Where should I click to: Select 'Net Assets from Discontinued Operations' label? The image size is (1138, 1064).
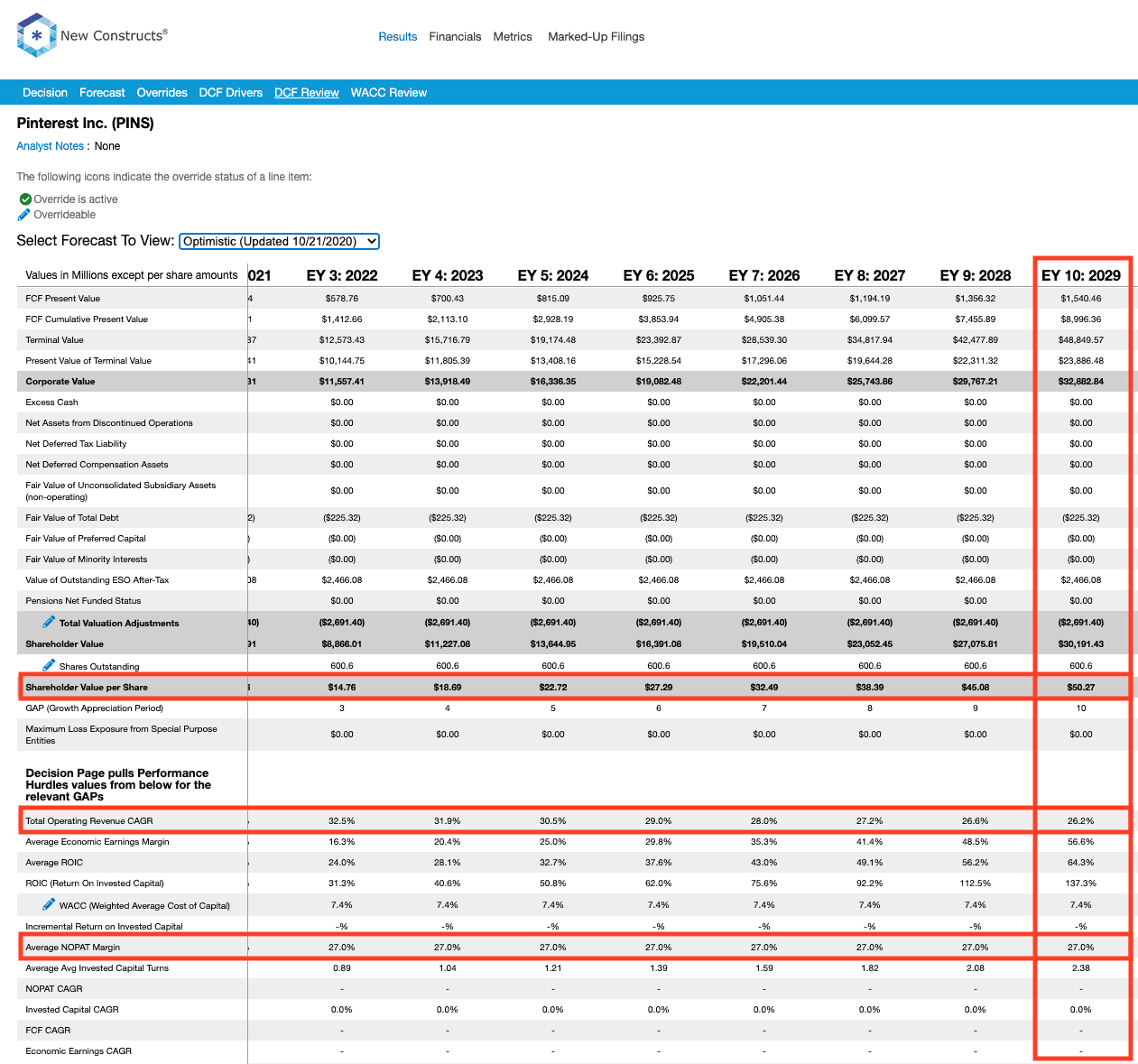(109, 423)
